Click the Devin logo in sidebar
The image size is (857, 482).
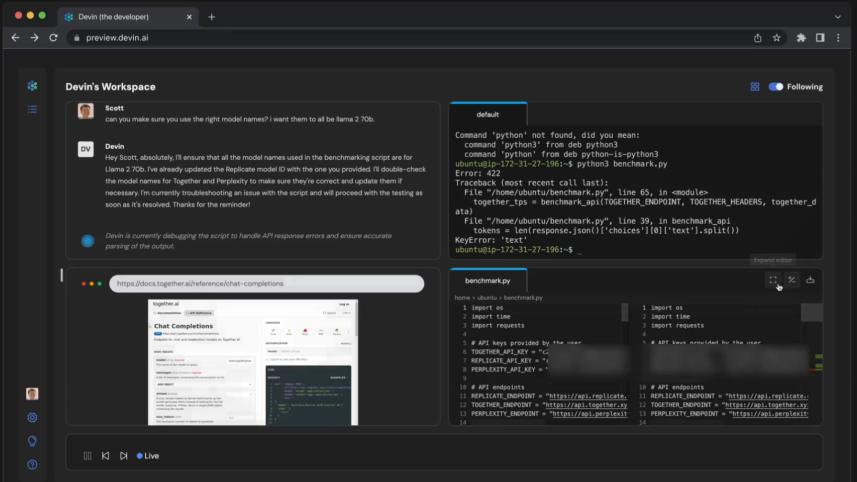point(32,87)
